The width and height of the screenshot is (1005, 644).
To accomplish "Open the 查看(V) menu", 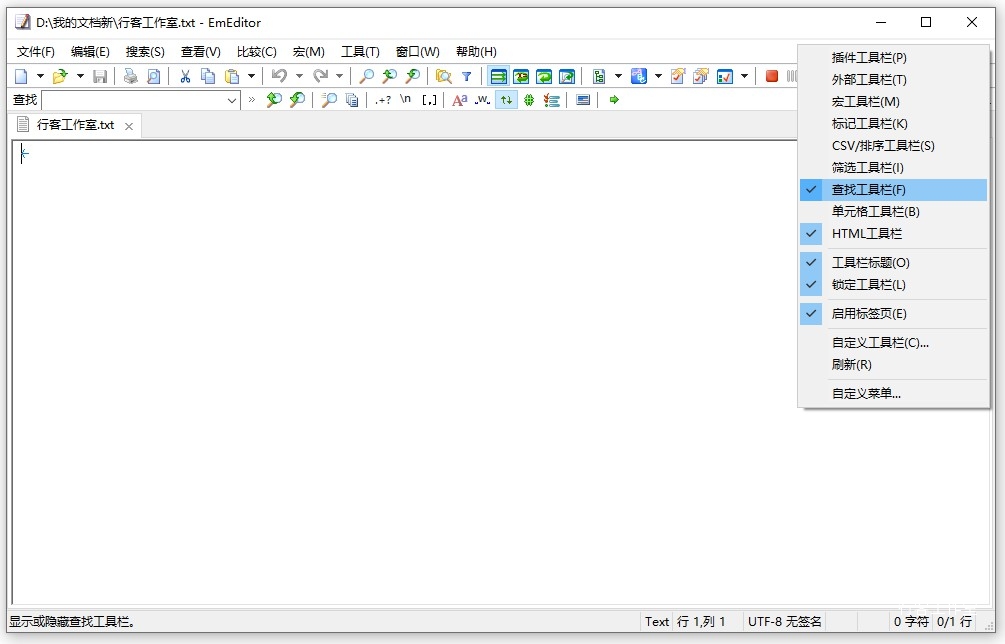I will 201,52.
